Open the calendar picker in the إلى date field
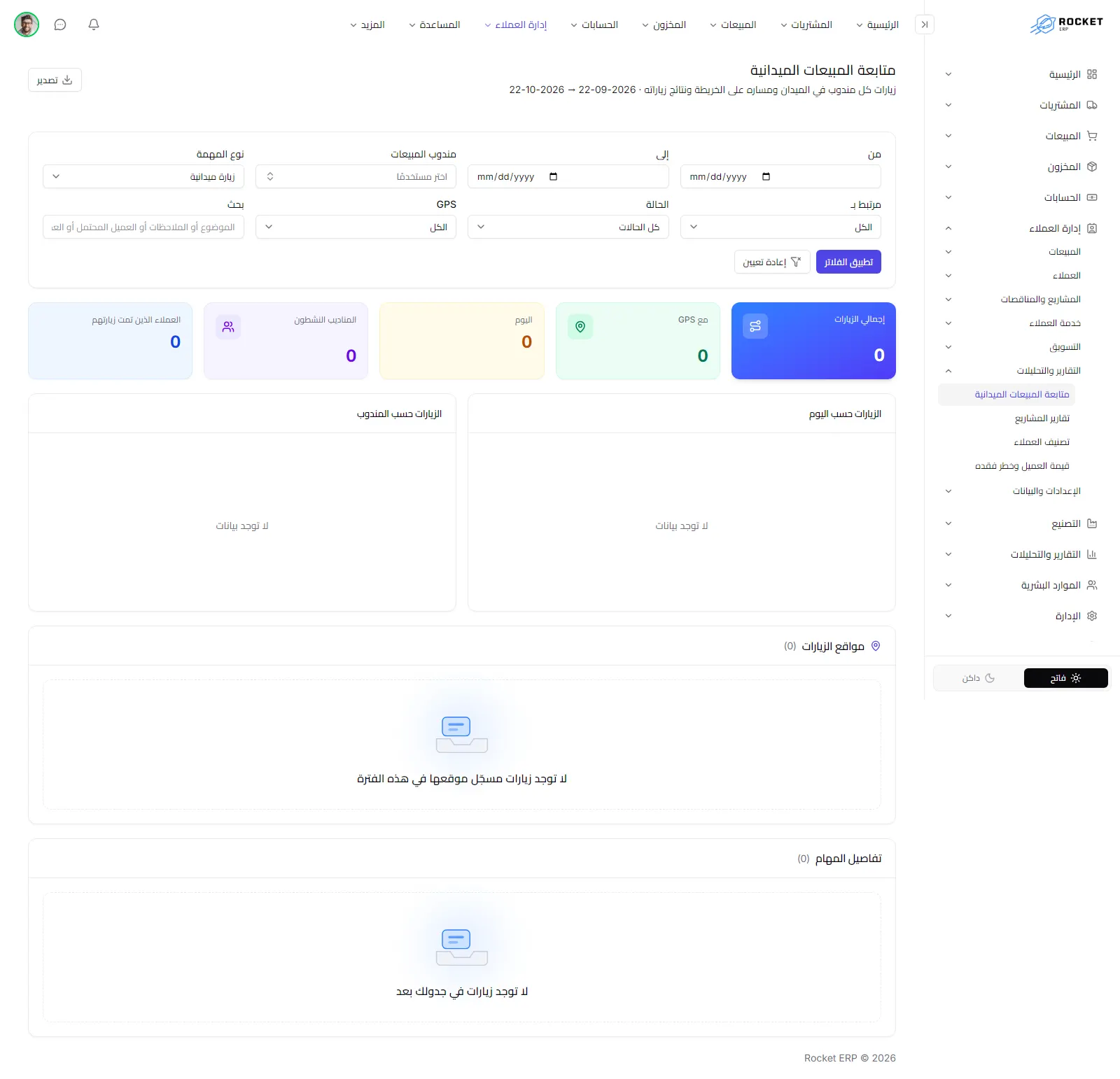Screen dimensions: 1120x1079 (x=554, y=176)
